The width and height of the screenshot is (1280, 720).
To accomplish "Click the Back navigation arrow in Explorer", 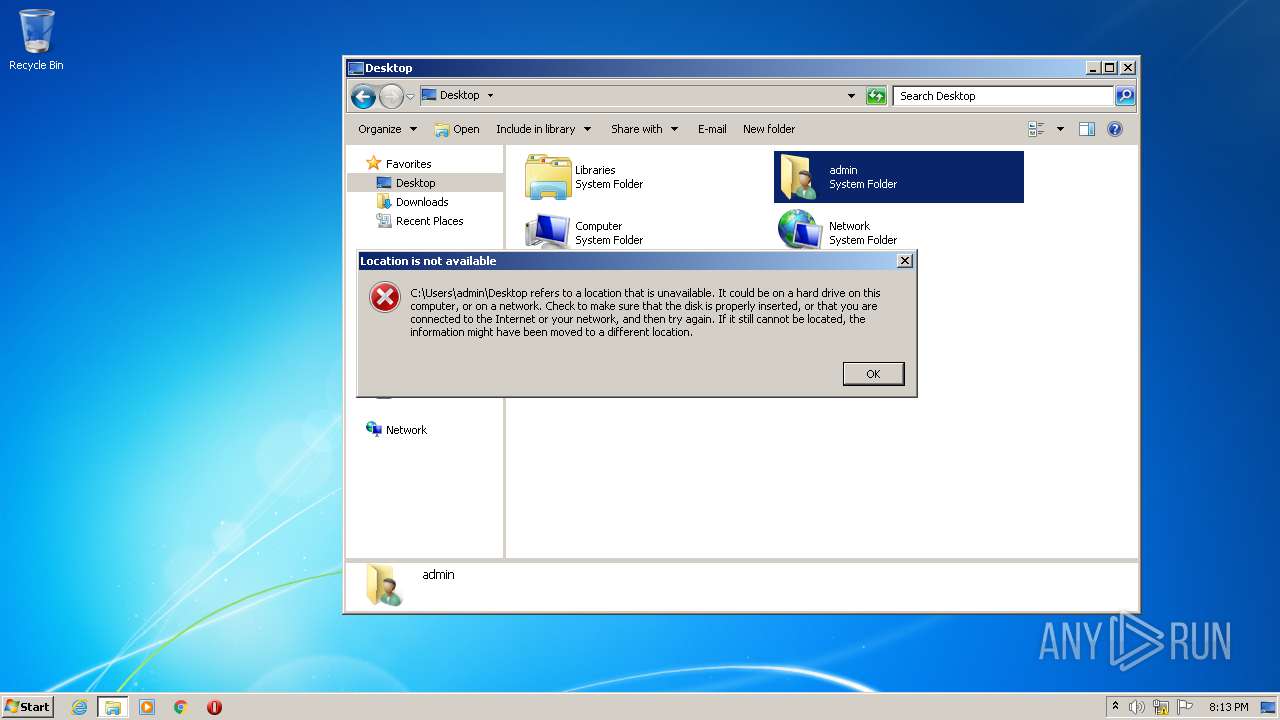I will (x=363, y=96).
